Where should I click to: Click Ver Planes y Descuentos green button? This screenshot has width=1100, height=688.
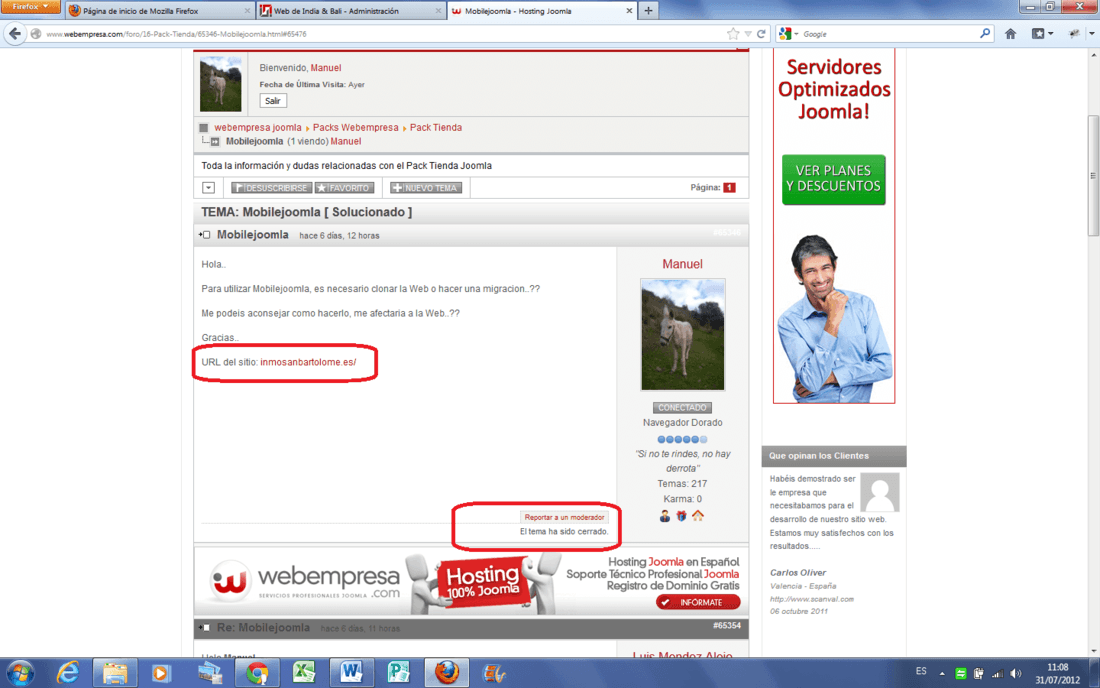pos(833,179)
